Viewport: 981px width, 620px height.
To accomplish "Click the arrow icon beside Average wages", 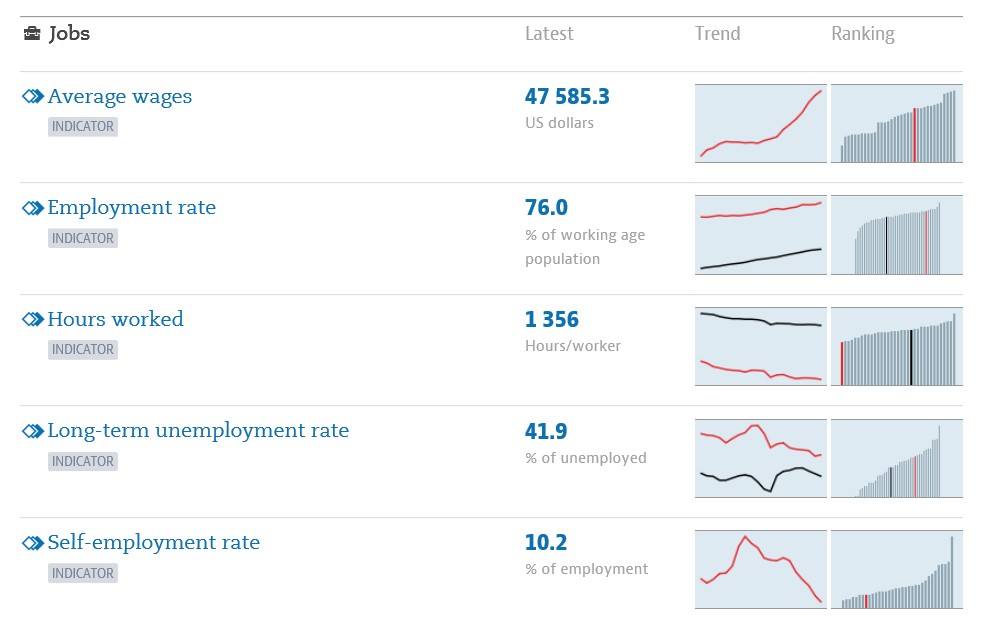I will [33, 97].
